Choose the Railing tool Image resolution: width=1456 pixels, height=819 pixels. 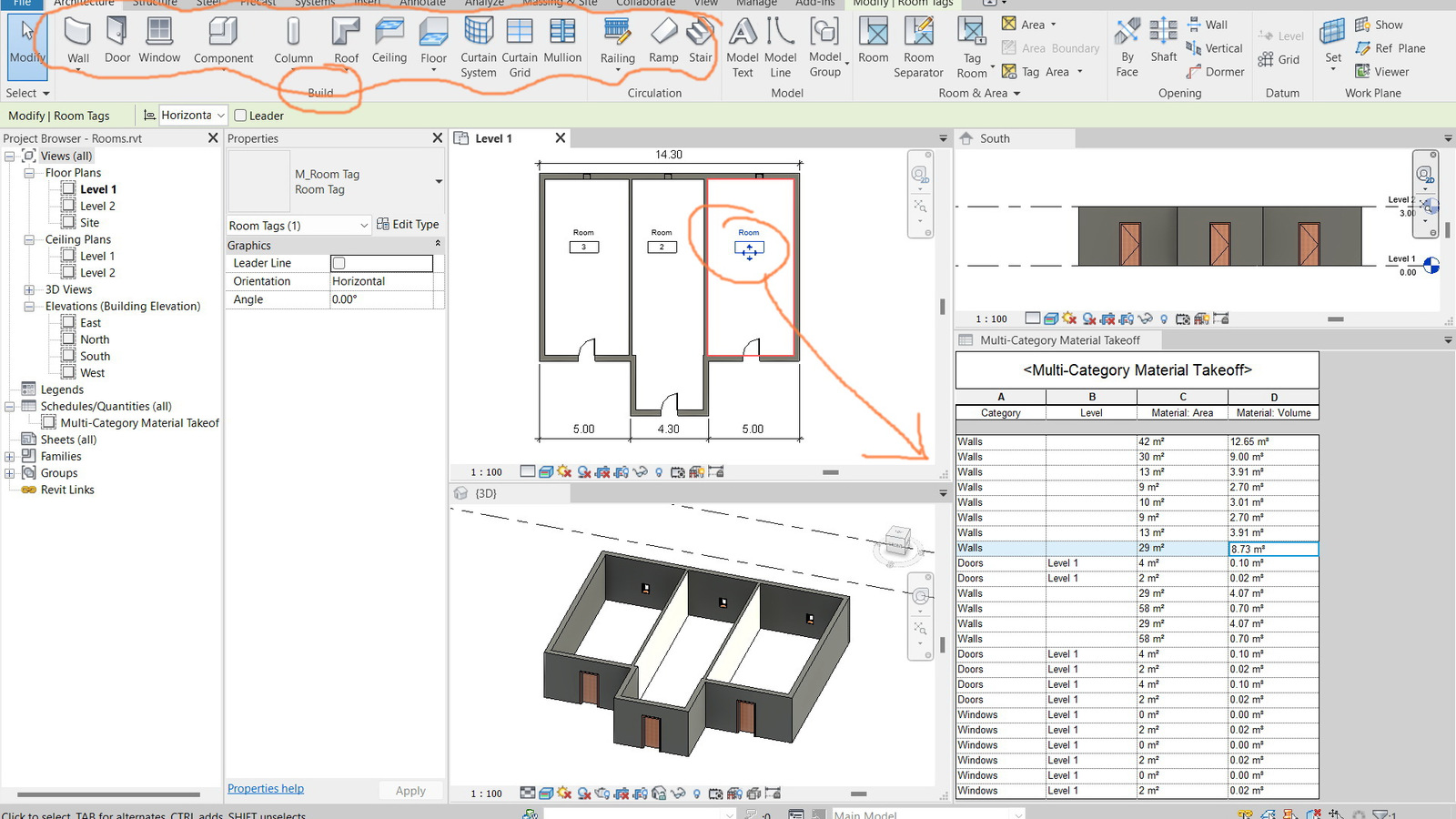click(x=617, y=42)
